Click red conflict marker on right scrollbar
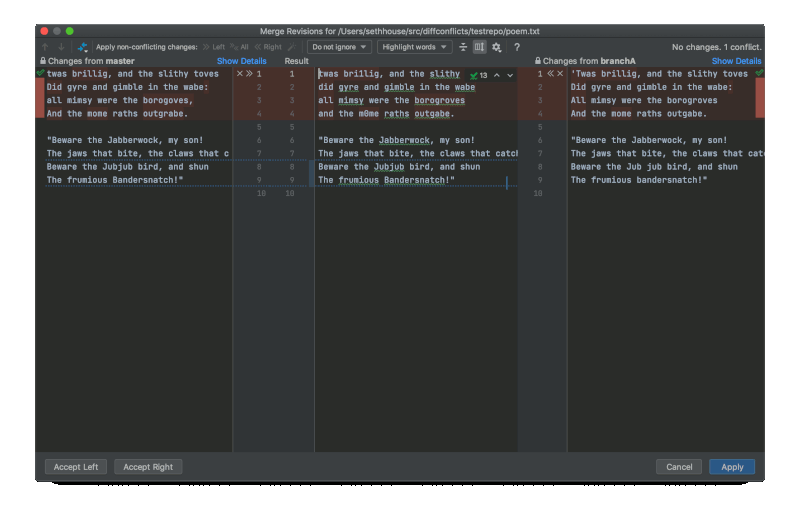 click(x=760, y=97)
